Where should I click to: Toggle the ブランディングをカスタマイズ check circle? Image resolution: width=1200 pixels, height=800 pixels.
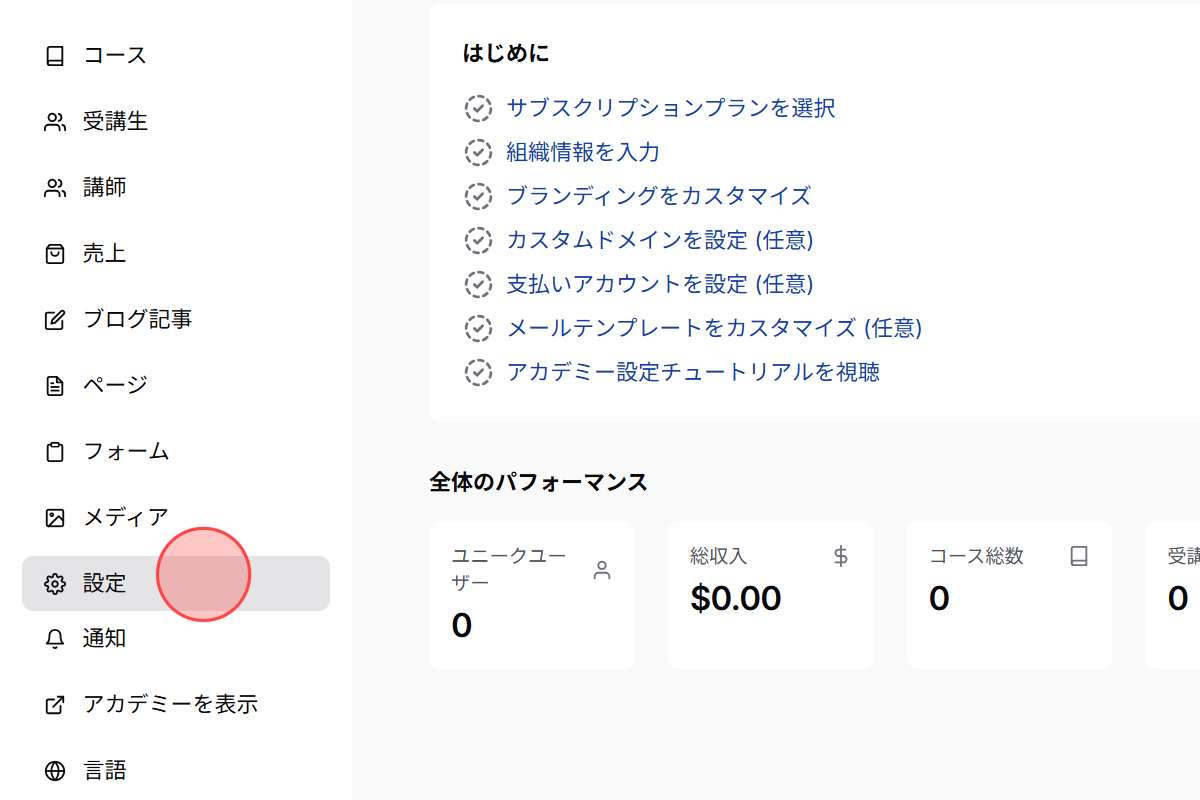tap(477, 196)
